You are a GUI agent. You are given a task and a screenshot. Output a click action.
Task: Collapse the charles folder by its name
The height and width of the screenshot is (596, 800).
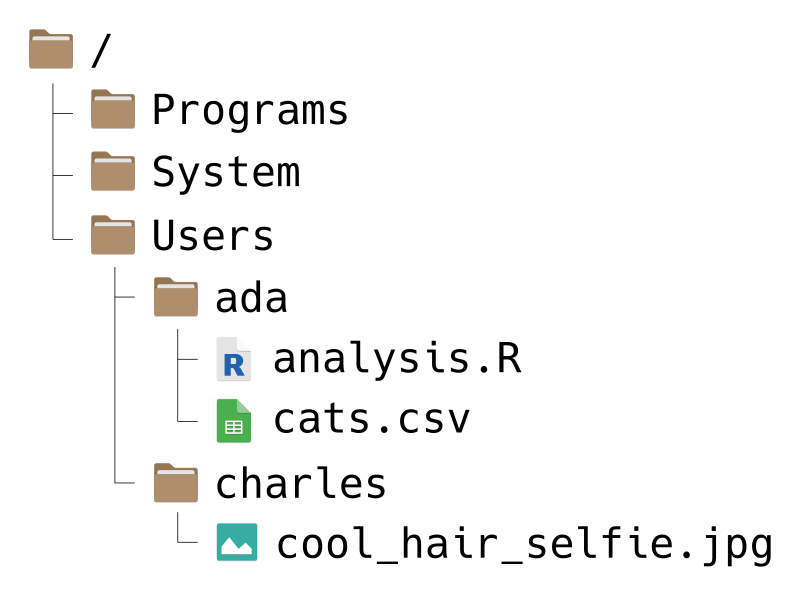point(301,484)
